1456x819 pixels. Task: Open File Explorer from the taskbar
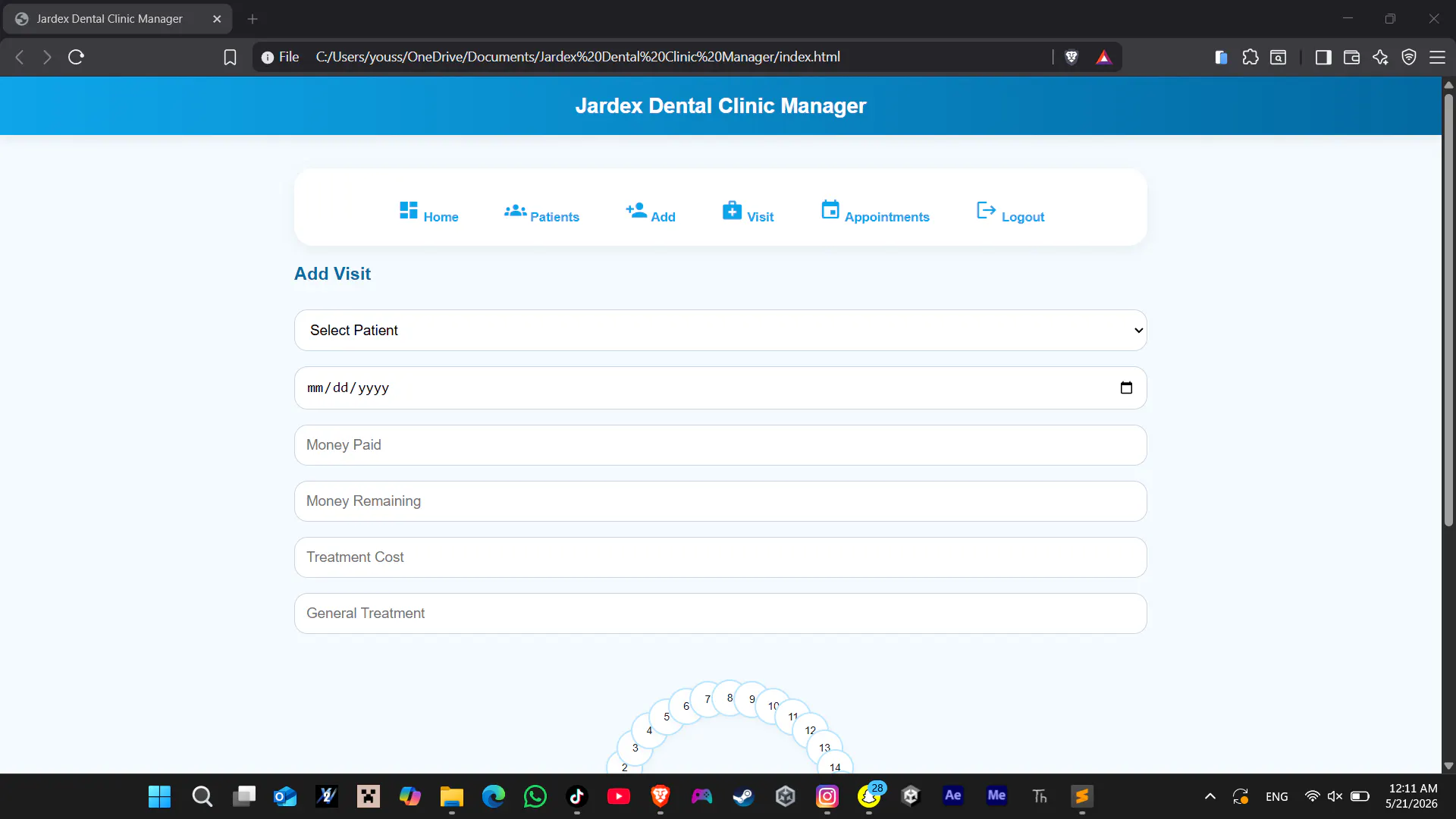pos(452,796)
